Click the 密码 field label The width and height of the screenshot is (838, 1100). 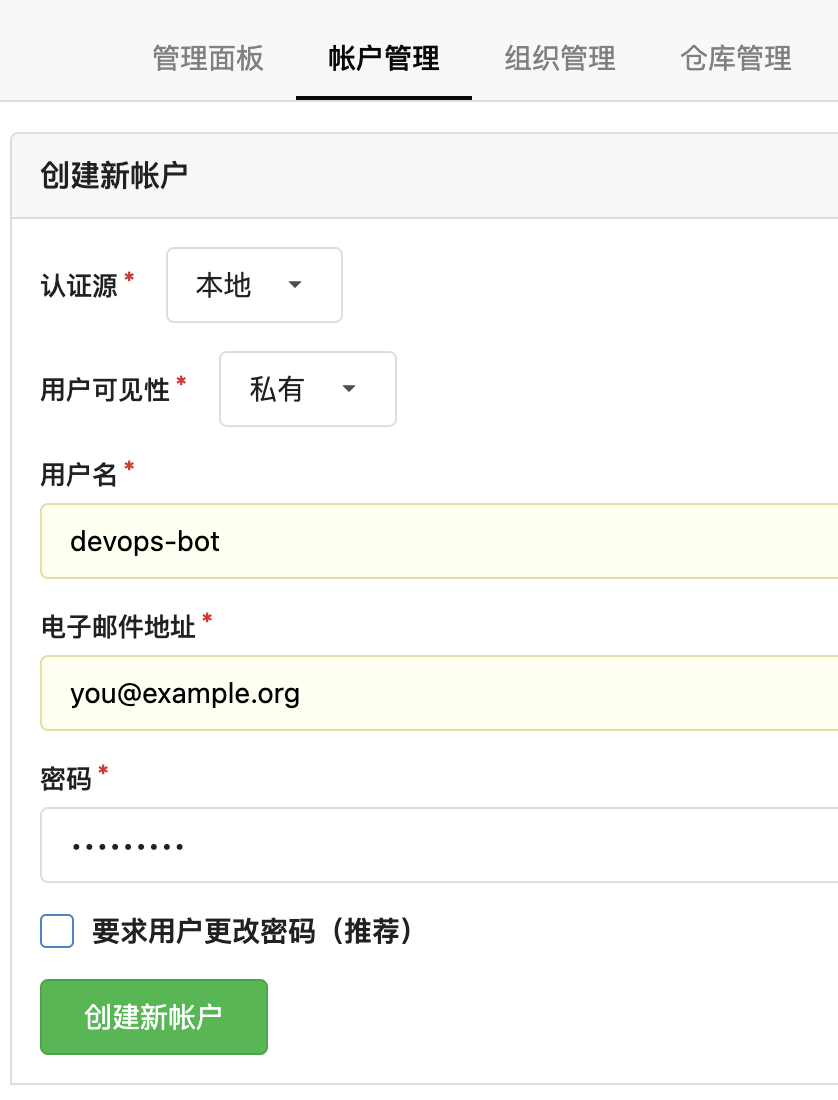point(66,778)
